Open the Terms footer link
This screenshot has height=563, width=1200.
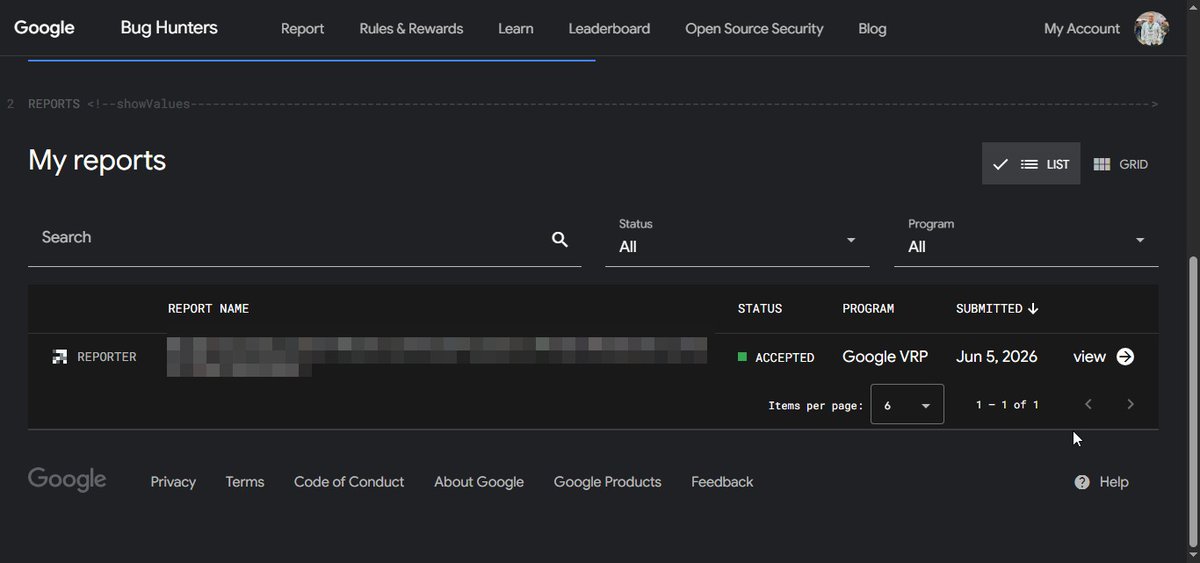(245, 482)
